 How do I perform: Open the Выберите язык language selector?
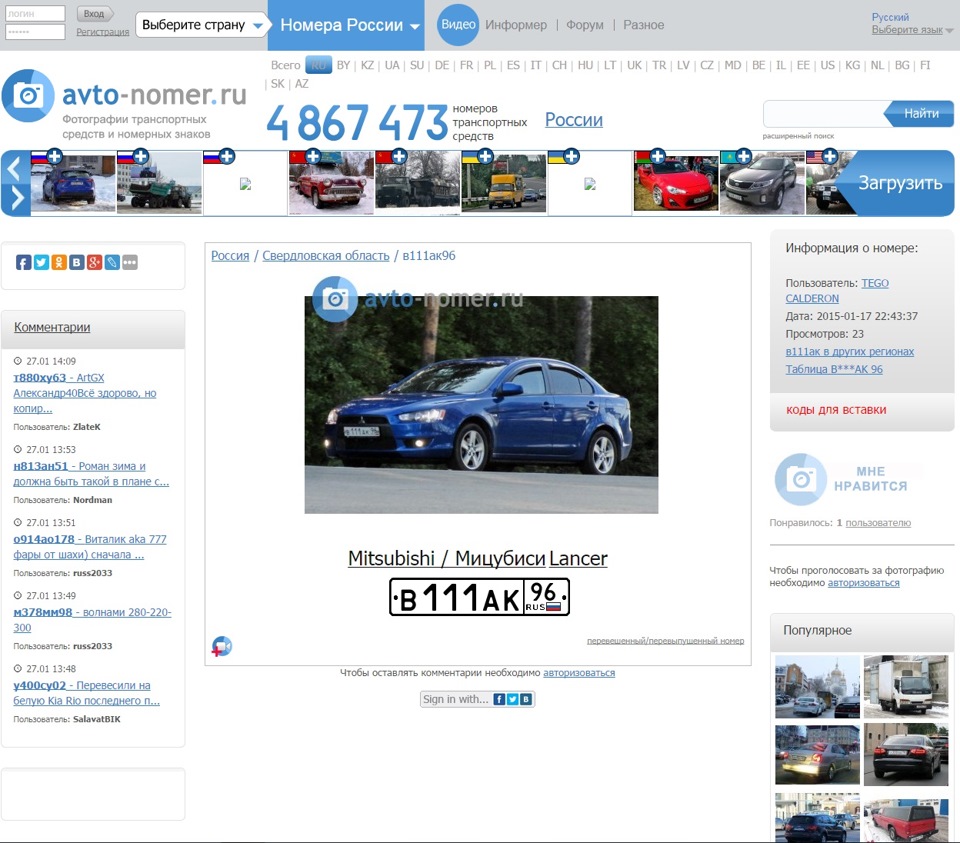912,30
